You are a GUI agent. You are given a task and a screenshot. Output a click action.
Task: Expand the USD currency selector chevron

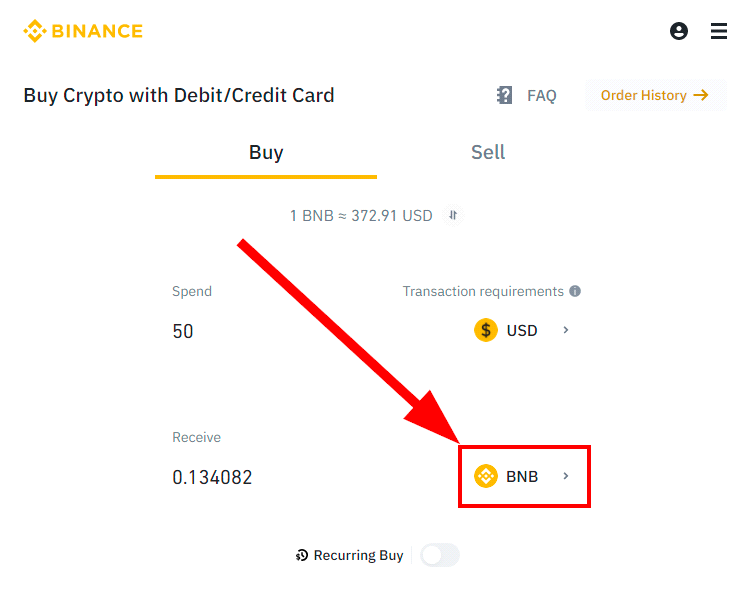tap(566, 330)
